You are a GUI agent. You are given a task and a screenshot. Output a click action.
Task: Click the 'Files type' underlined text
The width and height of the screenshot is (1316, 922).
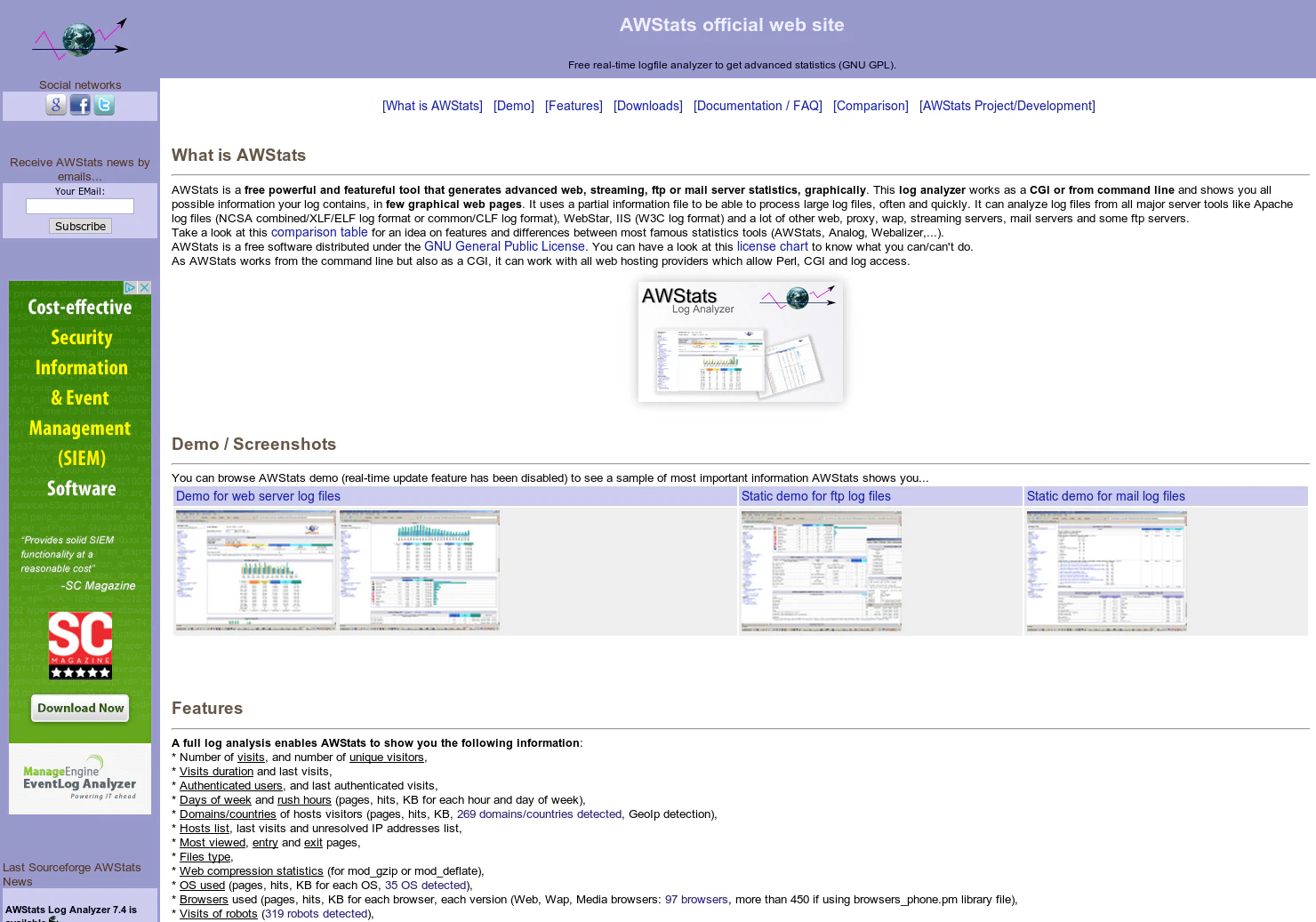coord(205,857)
